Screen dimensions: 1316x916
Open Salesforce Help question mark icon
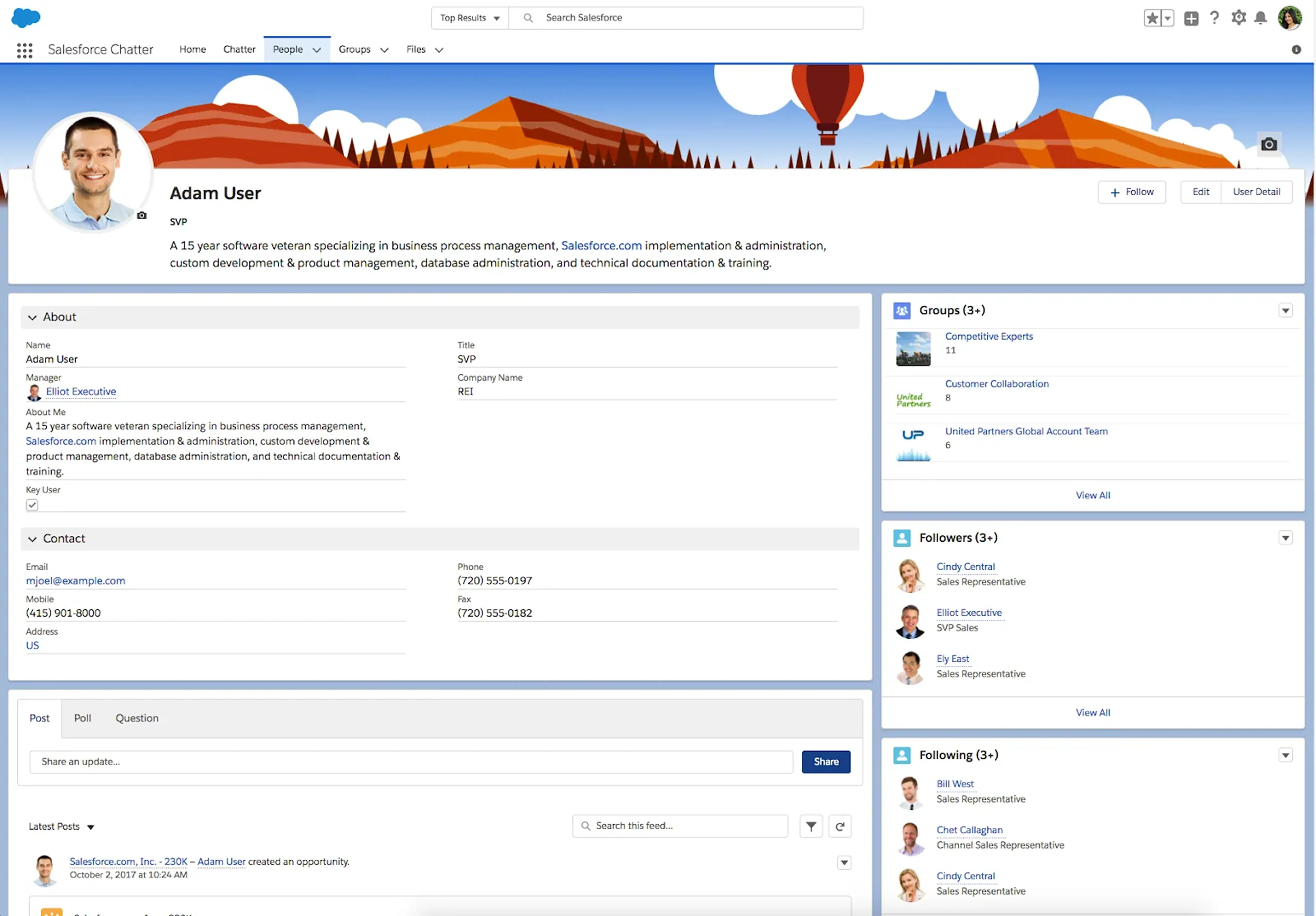coord(1215,18)
